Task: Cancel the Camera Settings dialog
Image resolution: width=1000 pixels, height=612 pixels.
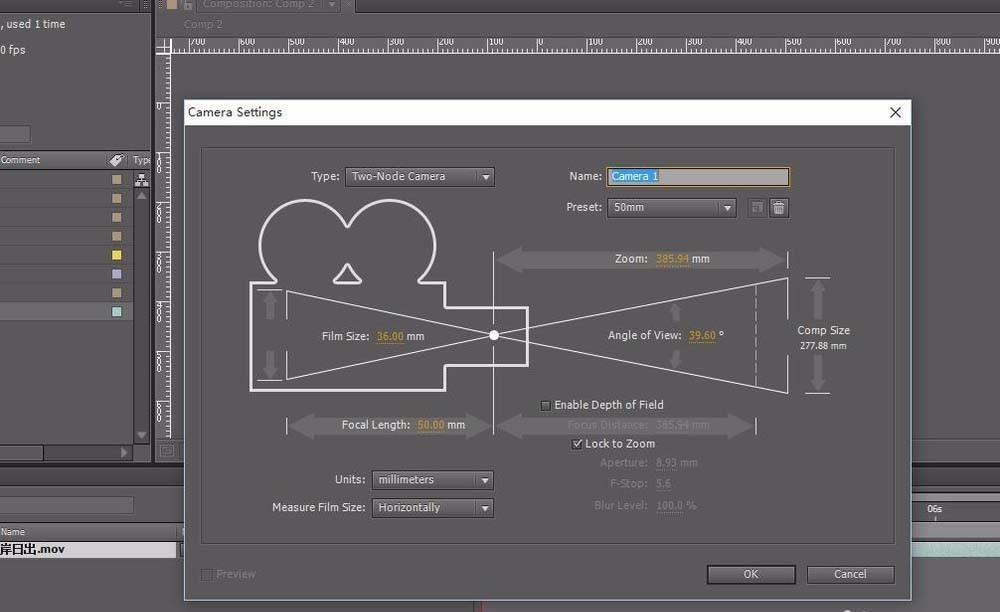Action: (850, 574)
